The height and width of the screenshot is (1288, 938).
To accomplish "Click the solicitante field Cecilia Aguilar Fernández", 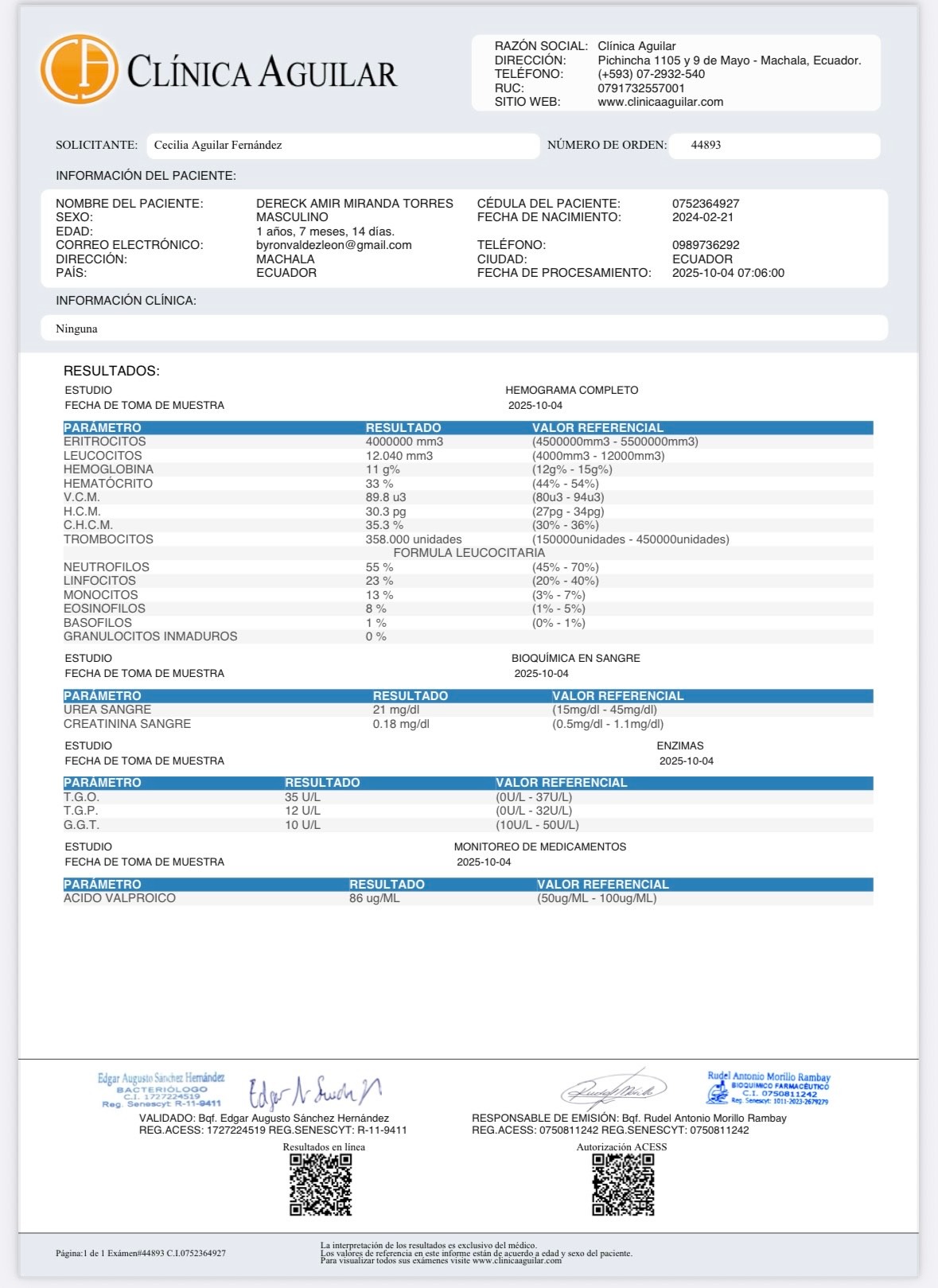I will point(343,146).
